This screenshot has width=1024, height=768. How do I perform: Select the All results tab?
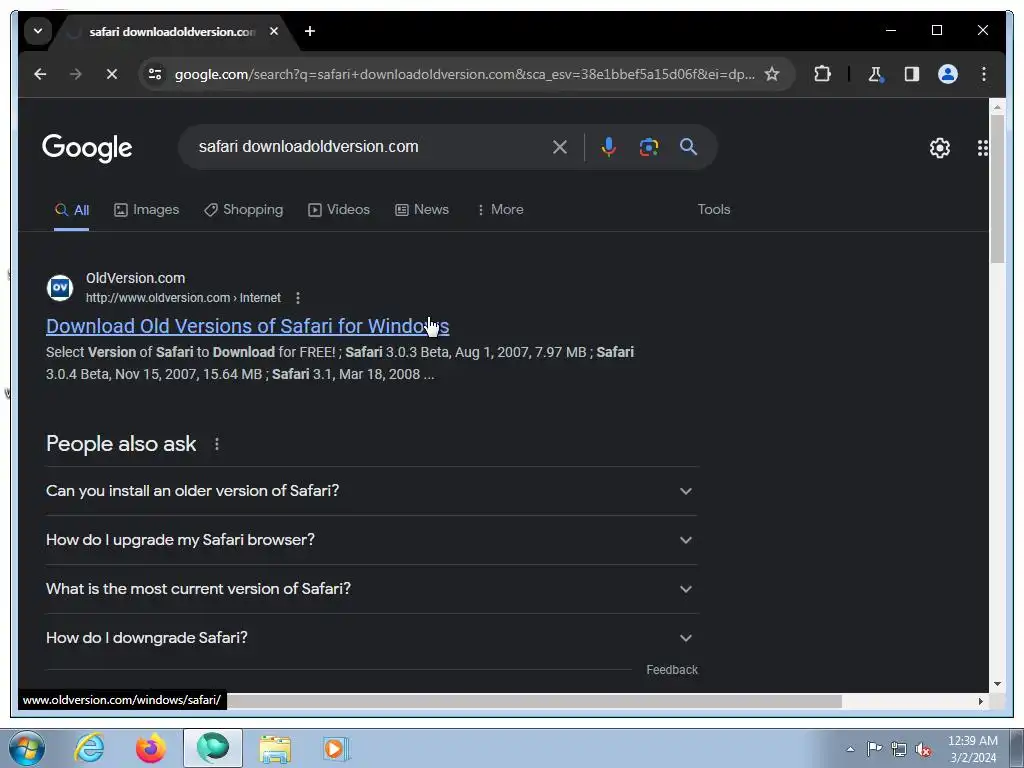[72, 210]
